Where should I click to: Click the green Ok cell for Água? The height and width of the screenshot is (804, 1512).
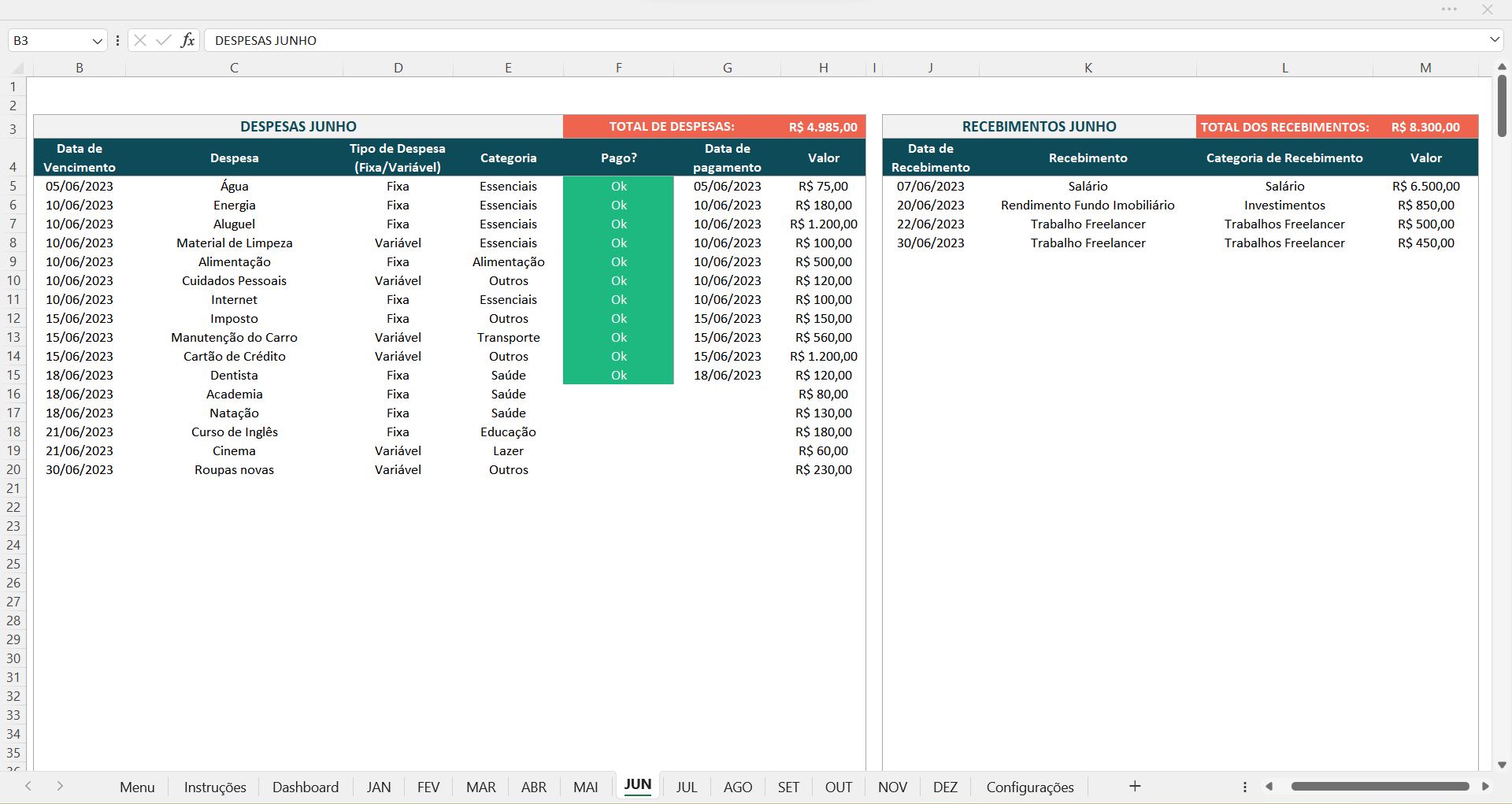point(619,186)
